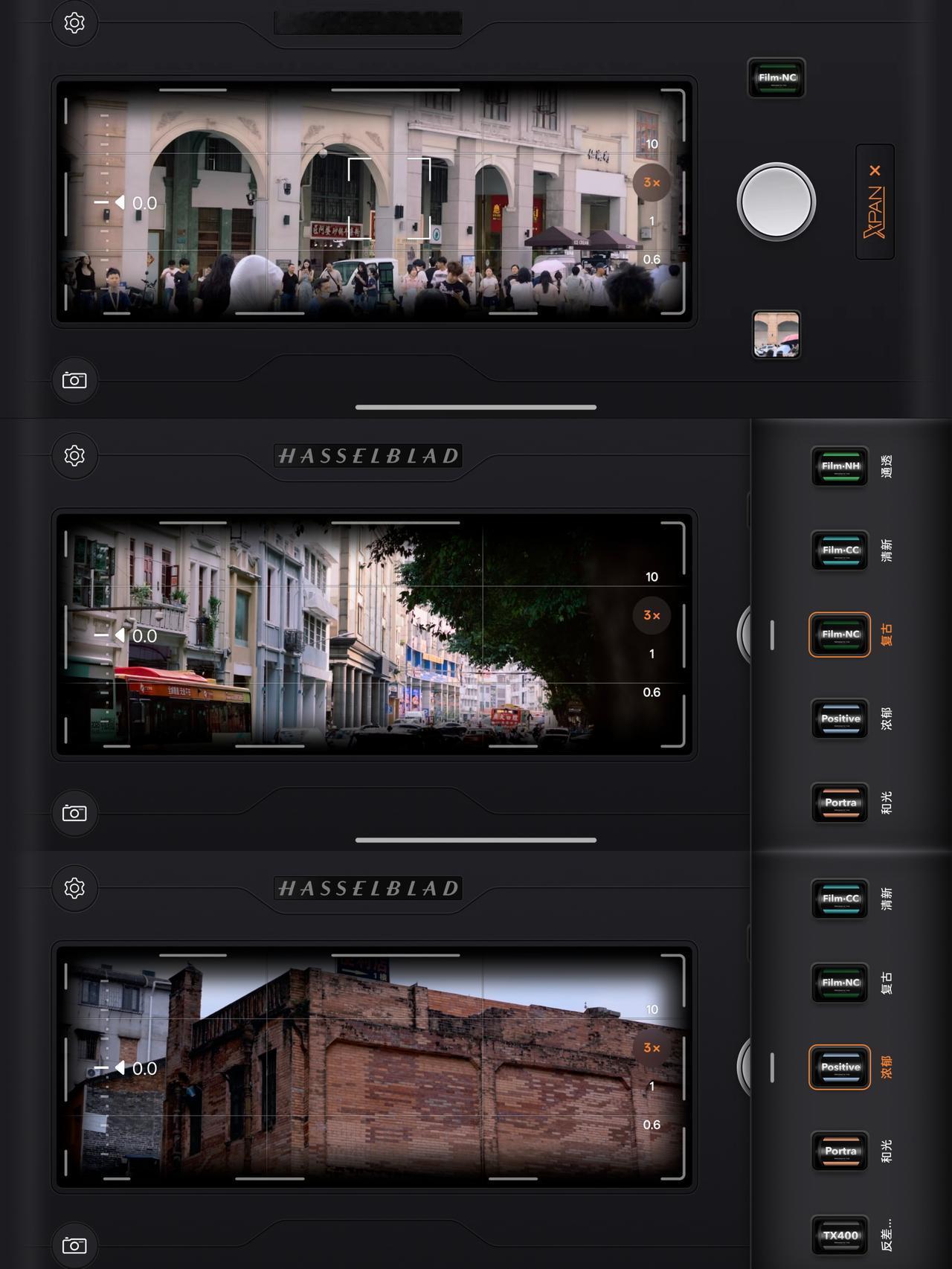Viewport: 952px width, 1269px height.
Task: Tap HASSELBLAD logo in middle panel
Action: pos(368,456)
